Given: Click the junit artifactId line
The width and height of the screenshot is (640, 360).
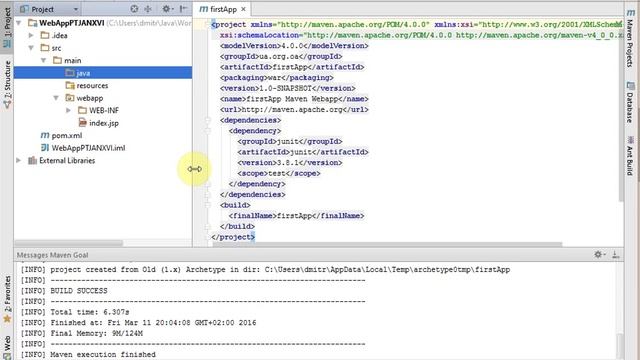Looking at the screenshot, I should click(303, 152).
